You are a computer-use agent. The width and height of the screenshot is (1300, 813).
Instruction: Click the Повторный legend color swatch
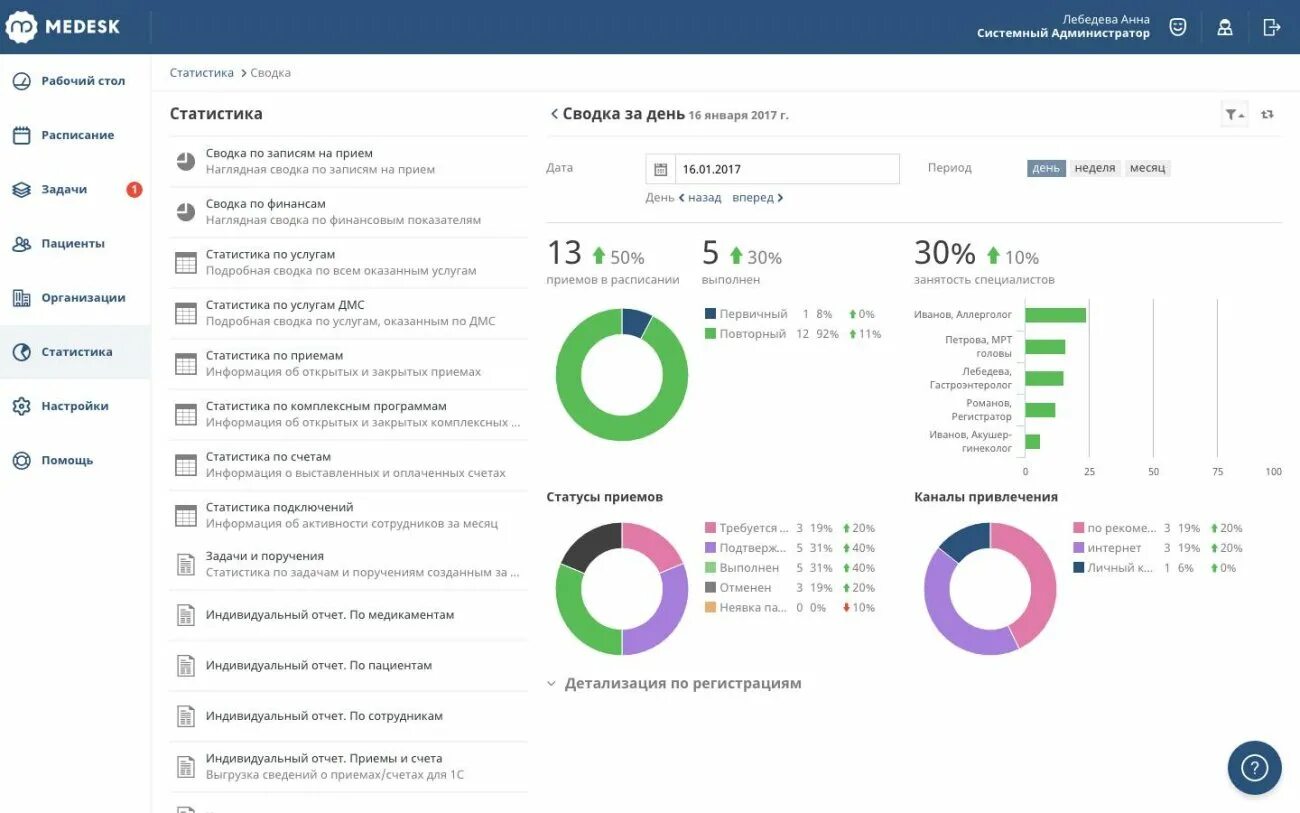tap(710, 334)
